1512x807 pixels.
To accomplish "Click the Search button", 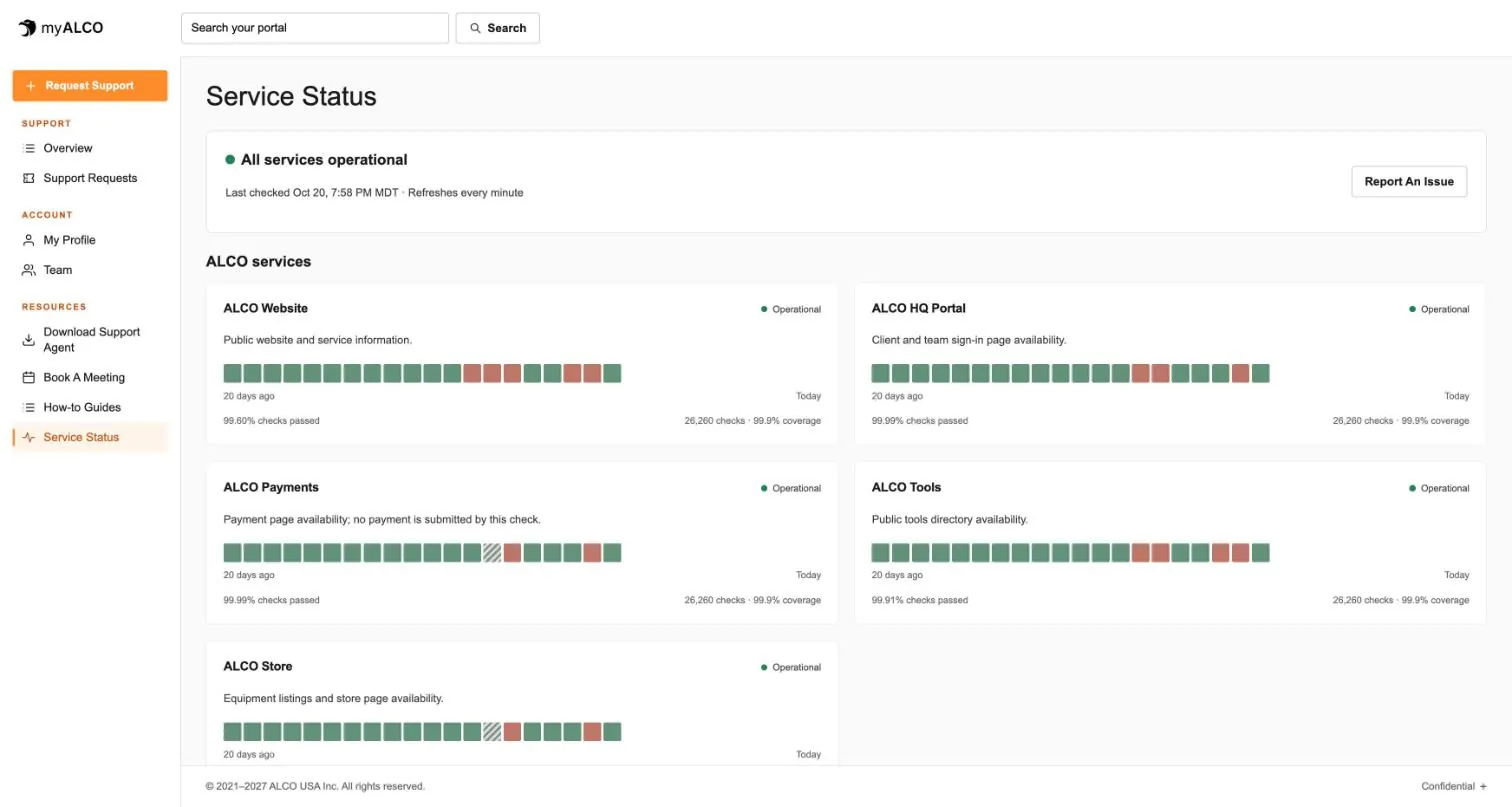I will 498,28.
